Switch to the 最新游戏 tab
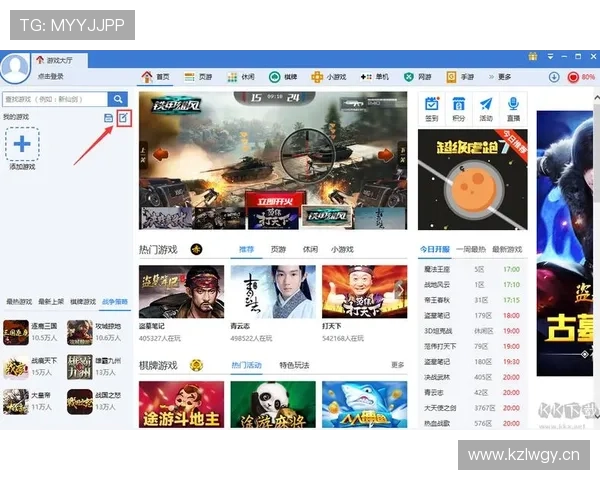The width and height of the screenshot is (600, 480). (x=507, y=250)
